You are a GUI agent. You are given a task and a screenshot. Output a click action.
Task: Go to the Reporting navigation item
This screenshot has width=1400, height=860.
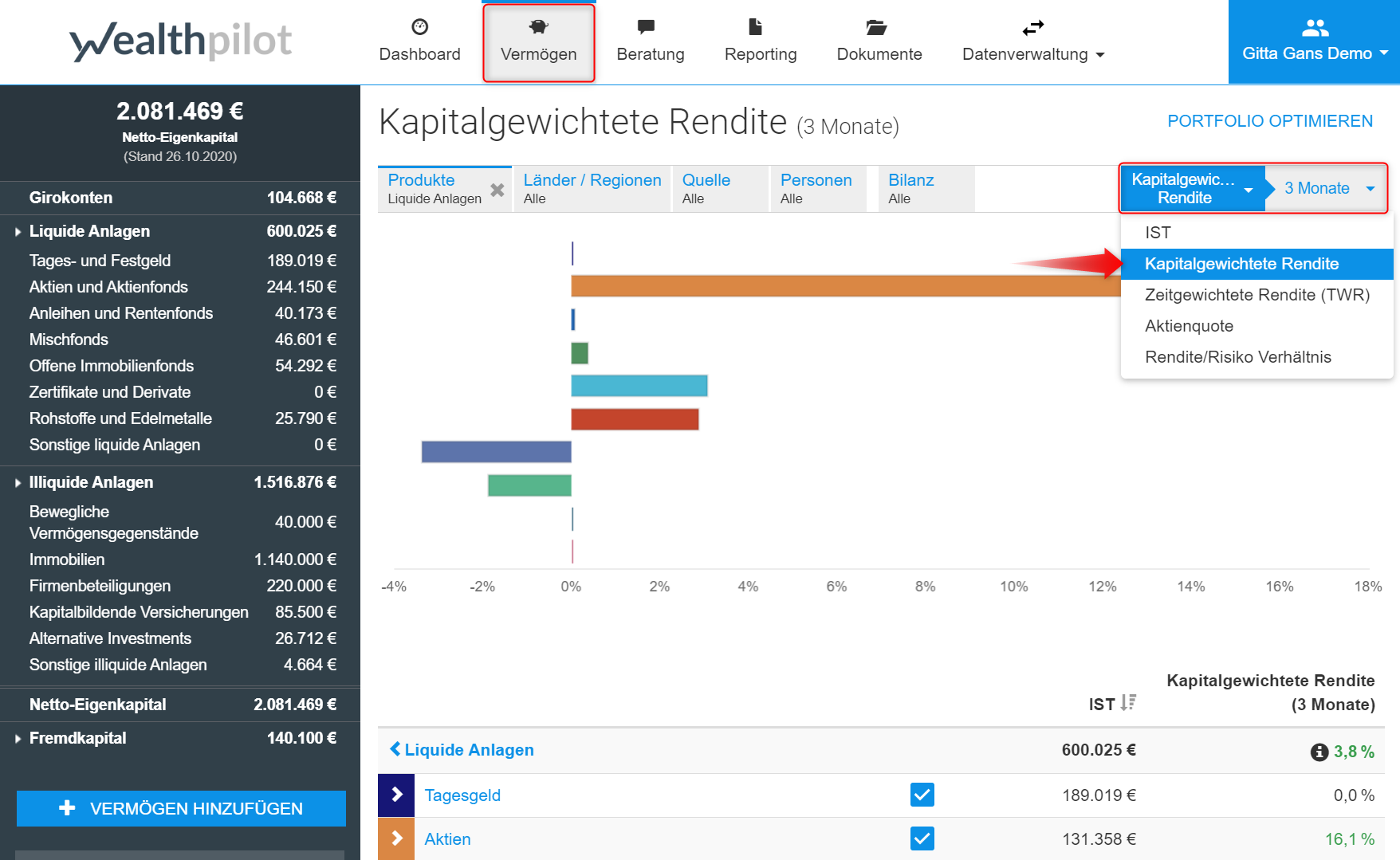tap(761, 41)
